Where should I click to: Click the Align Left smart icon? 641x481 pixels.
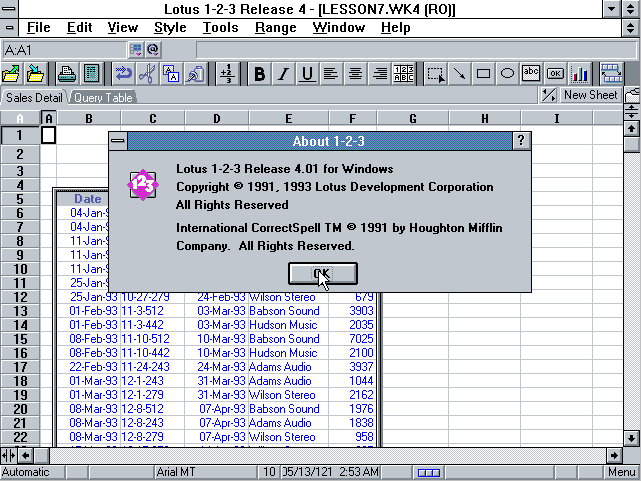pos(331,74)
